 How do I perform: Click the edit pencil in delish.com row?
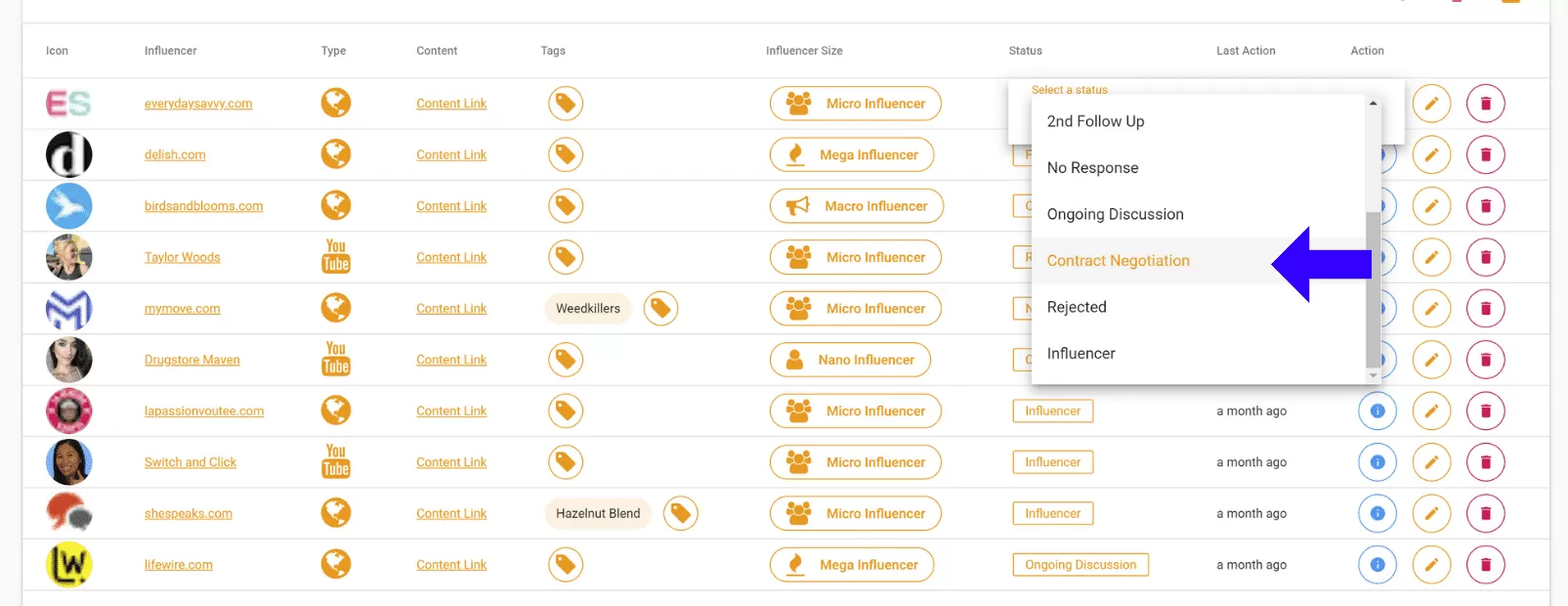point(1431,154)
